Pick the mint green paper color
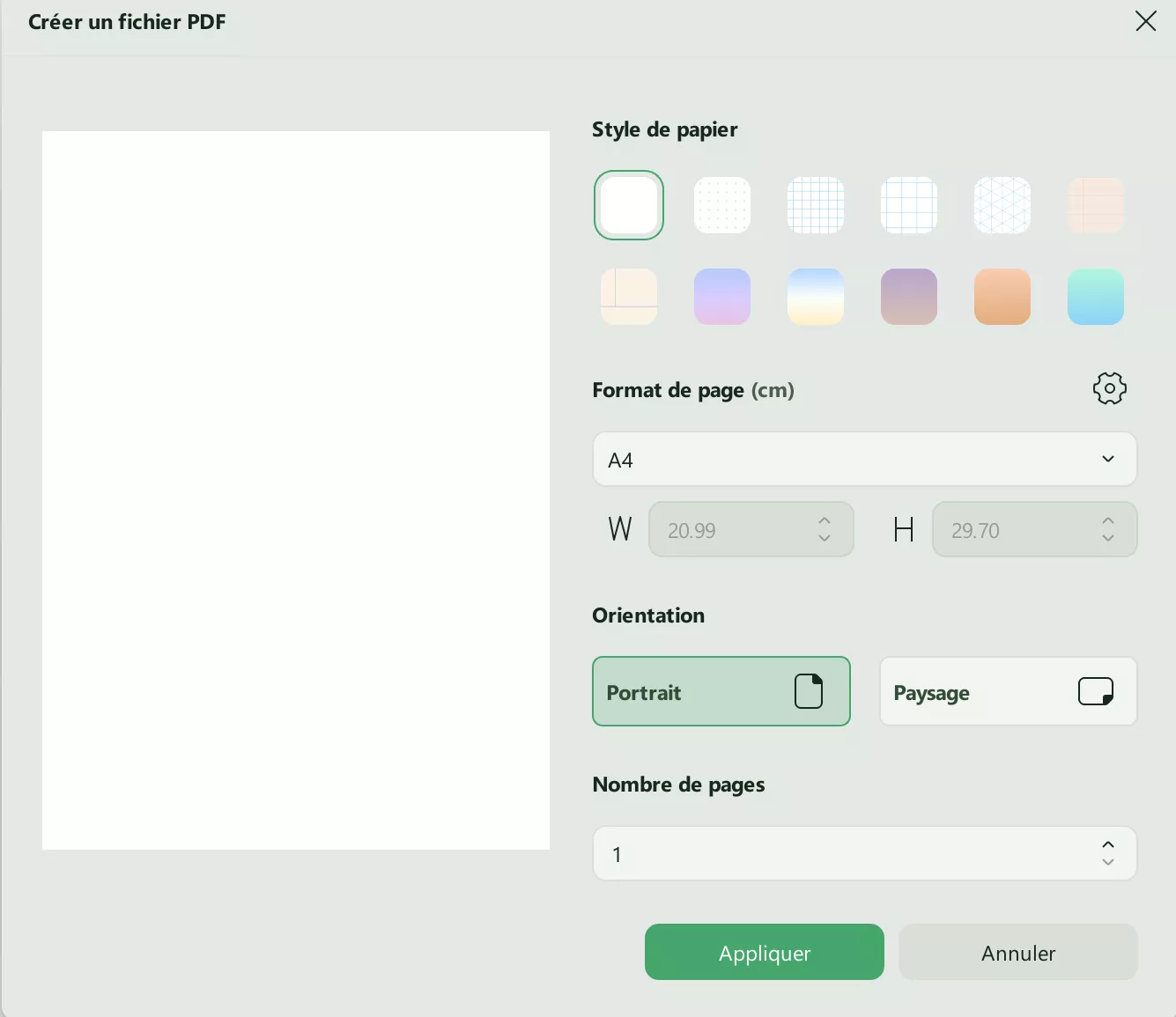The height and width of the screenshot is (1017, 1176). [1095, 297]
